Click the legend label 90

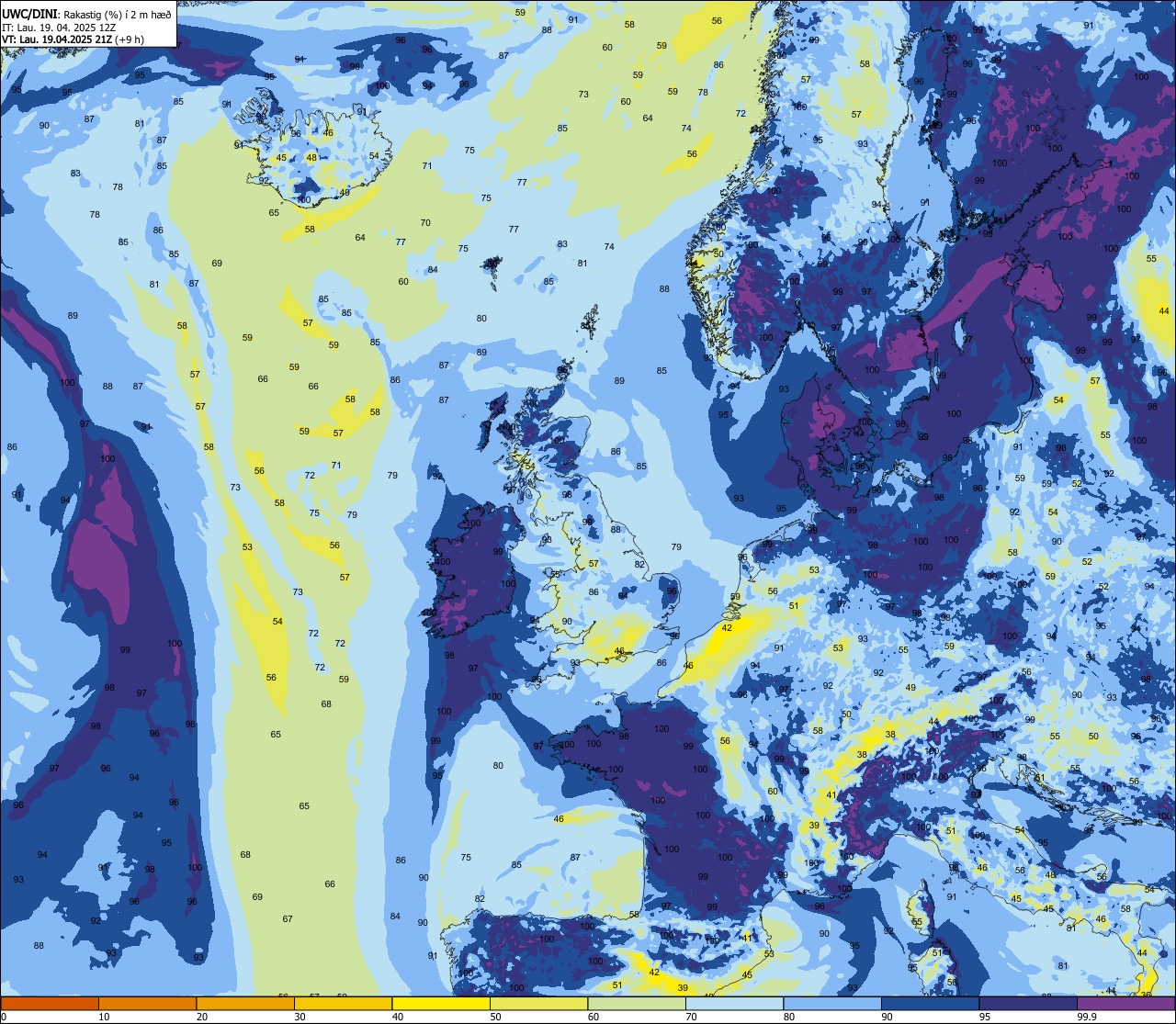(887, 1017)
